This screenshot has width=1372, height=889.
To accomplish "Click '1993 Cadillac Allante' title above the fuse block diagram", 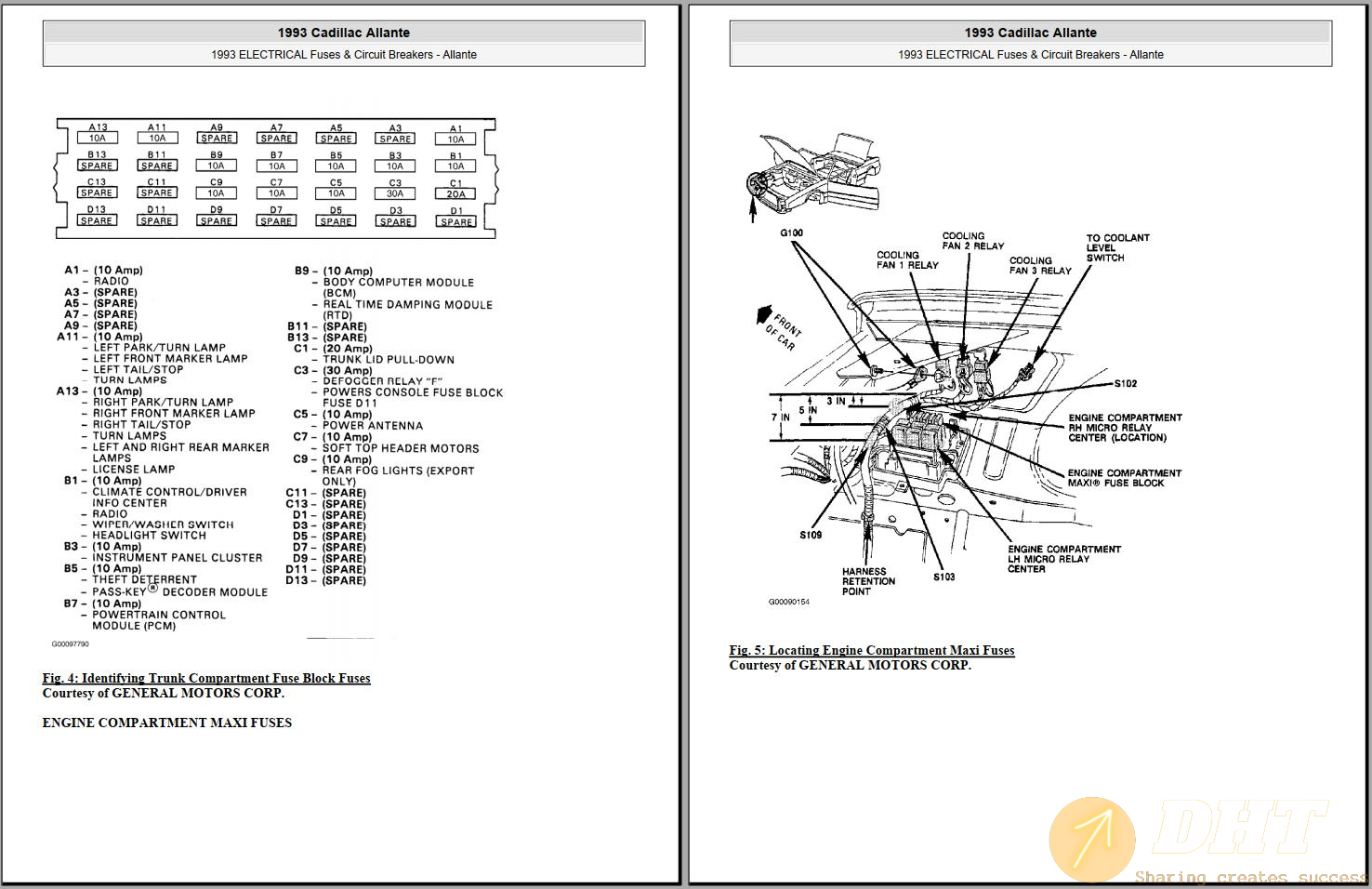I will [x=344, y=33].
